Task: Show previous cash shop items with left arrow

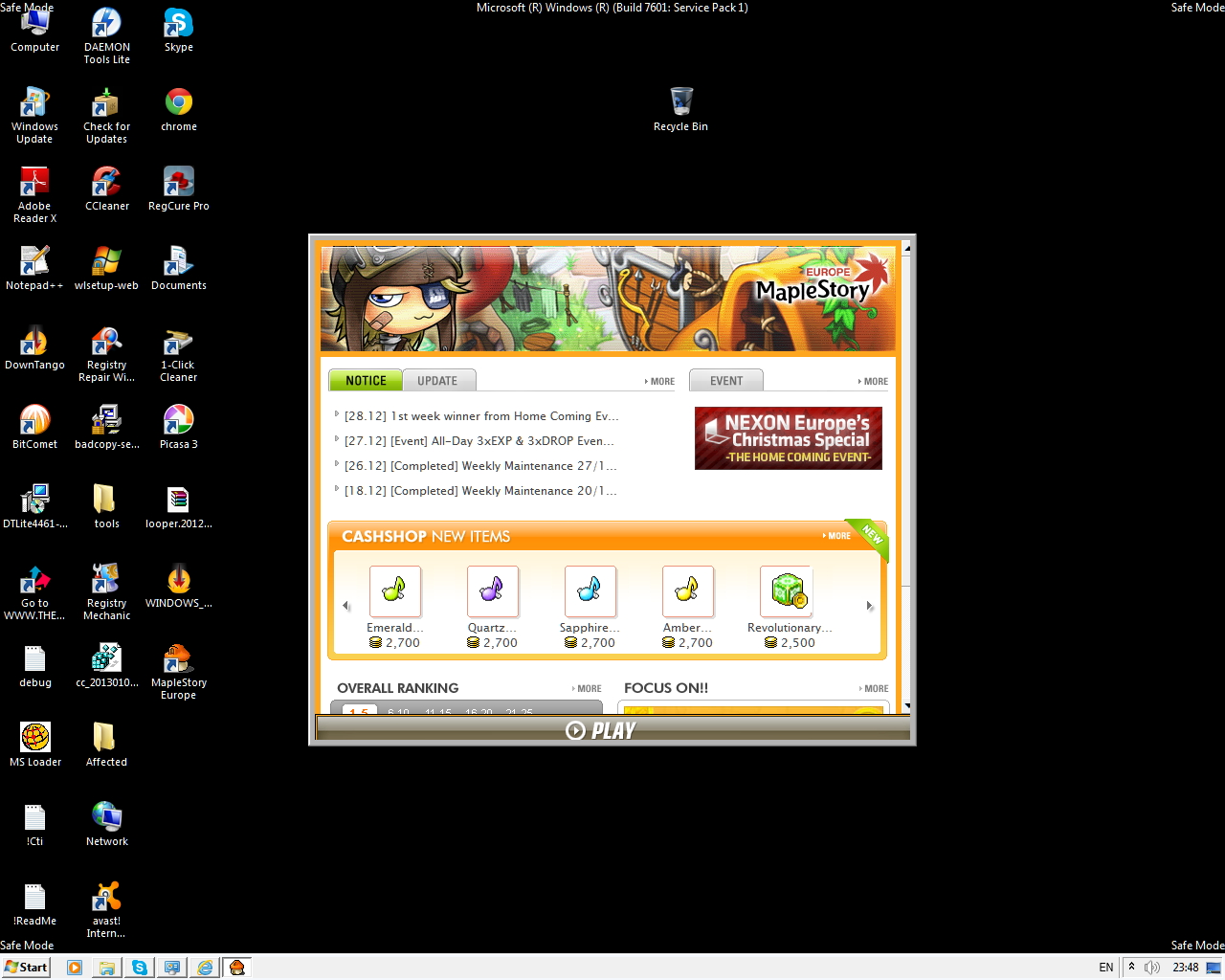Action: 345,606
